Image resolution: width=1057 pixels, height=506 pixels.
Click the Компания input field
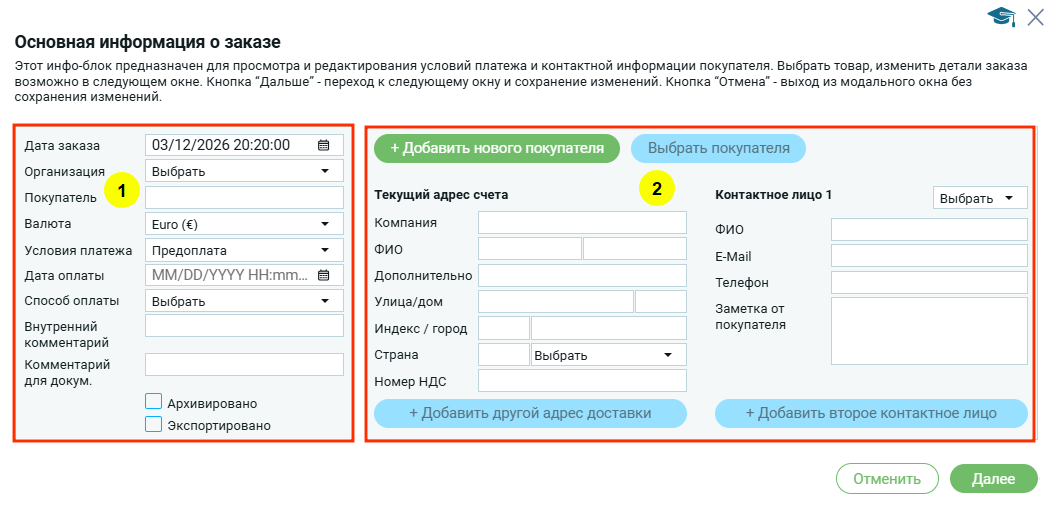point(582,222)
